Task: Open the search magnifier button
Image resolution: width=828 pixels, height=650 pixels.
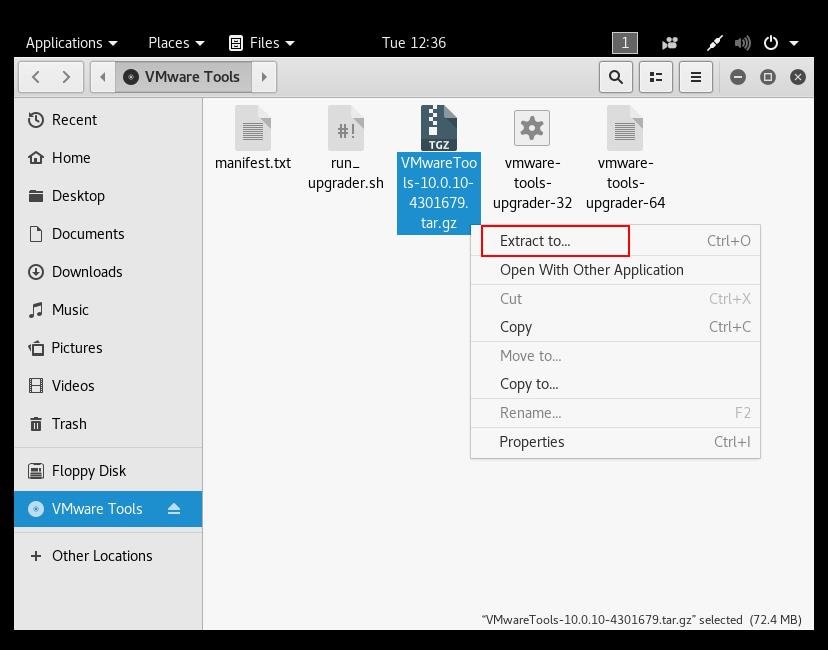Action: [x=616, y=77]
